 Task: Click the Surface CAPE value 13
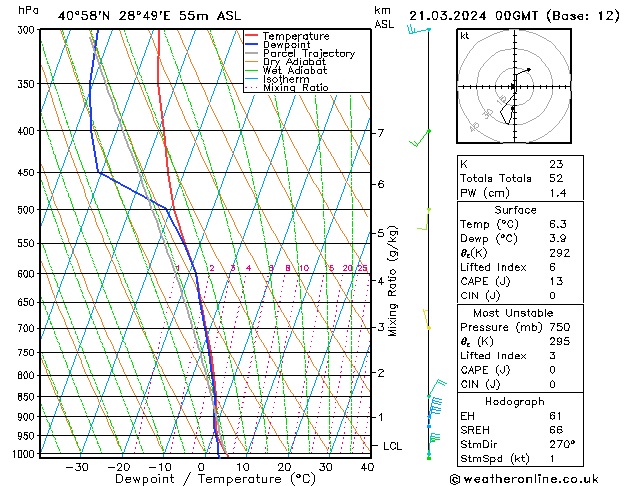(556, 281)
